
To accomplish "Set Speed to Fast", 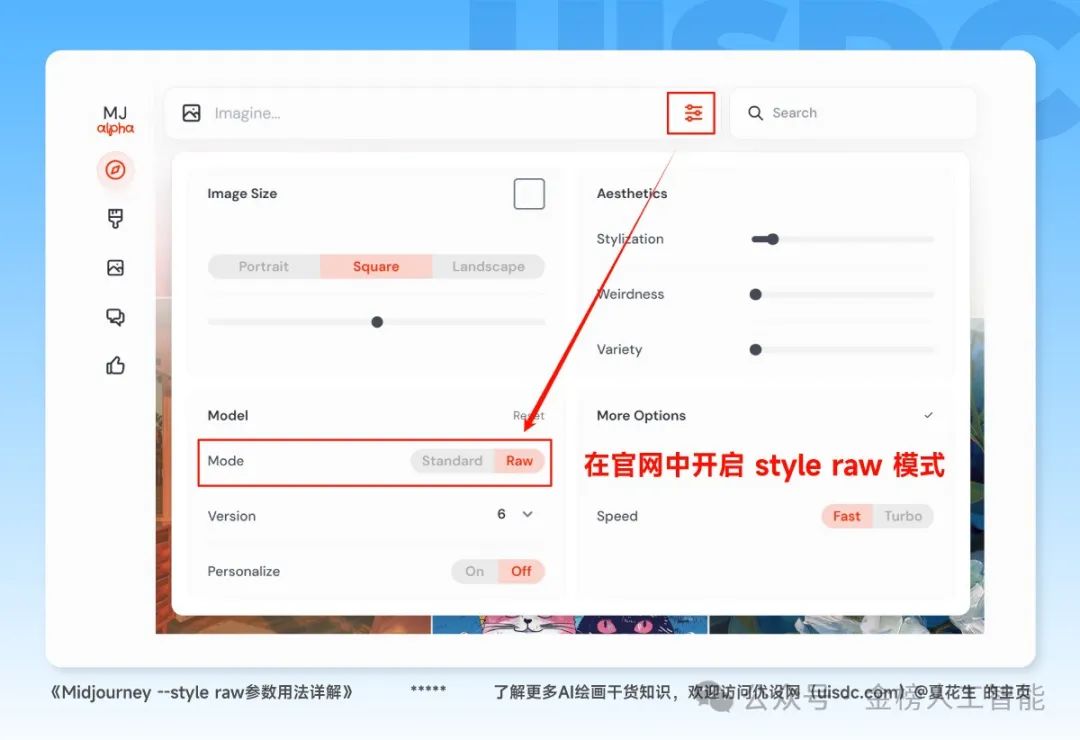I will 847,516.
